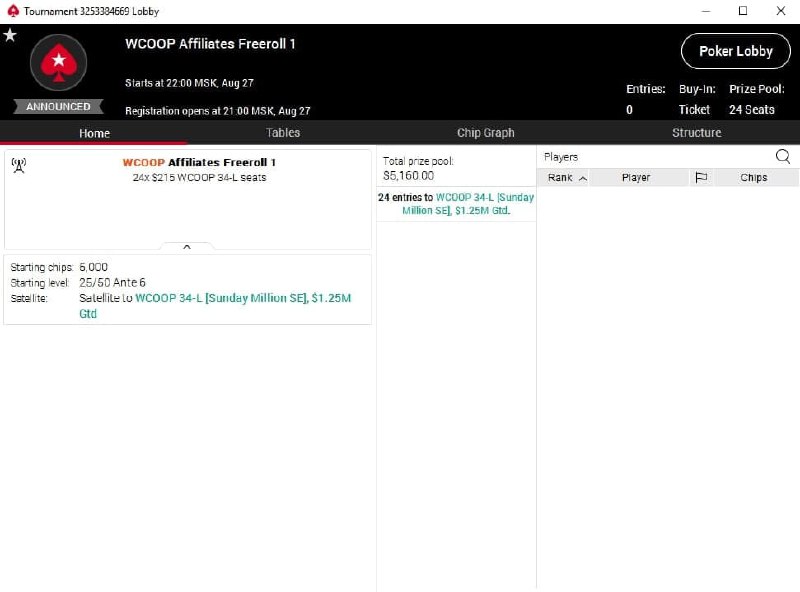Open the Tables tab
800x592 pixels.
pos(283,133)
